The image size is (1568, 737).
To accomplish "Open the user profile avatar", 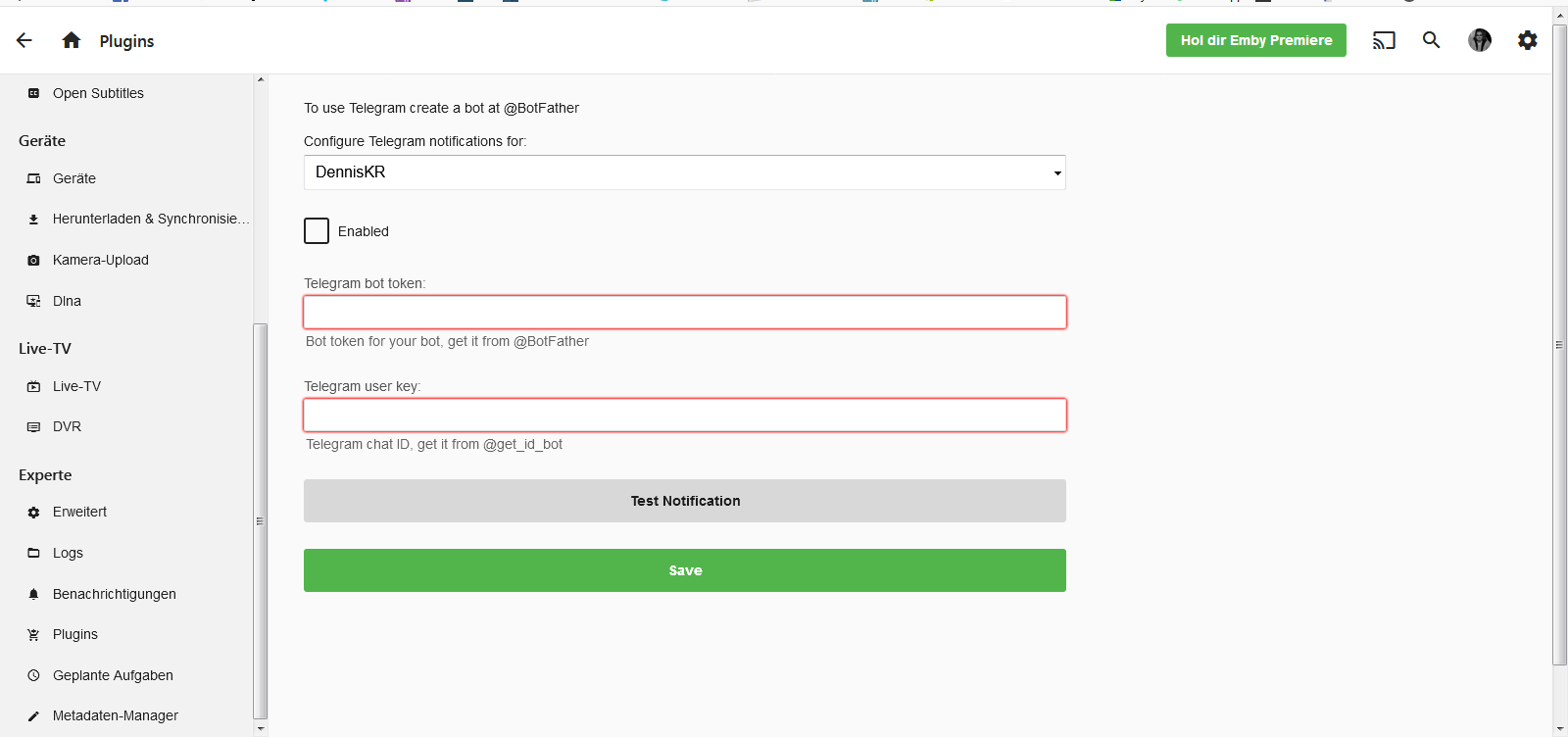I will 1480,40.
